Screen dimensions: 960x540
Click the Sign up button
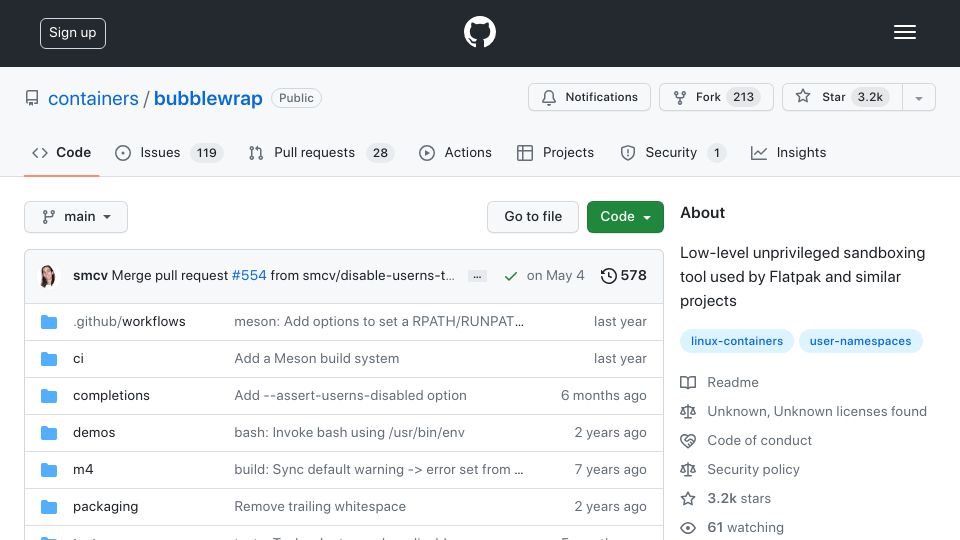(73, 33)
